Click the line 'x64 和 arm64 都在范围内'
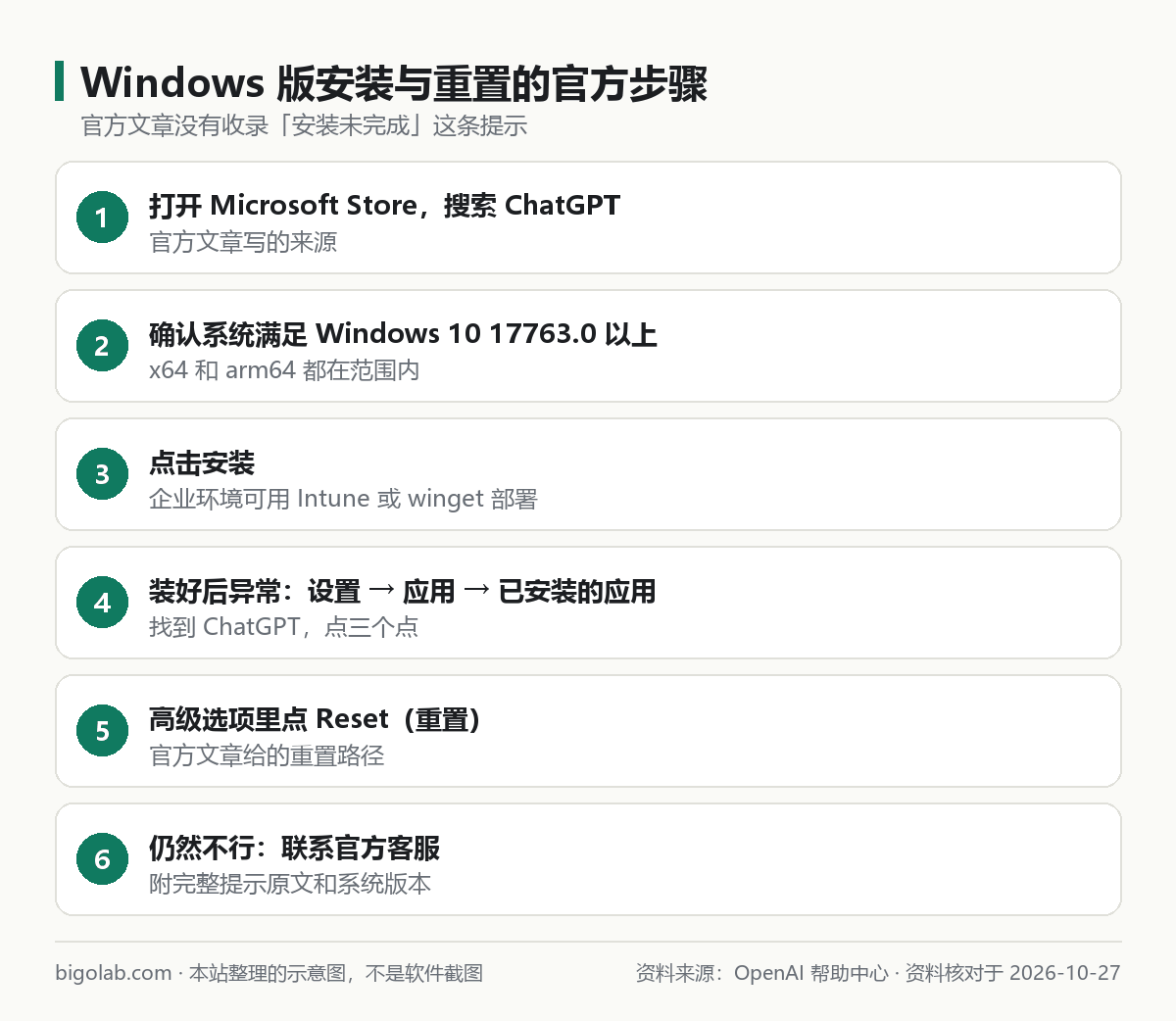 click(x=284, y=370)
